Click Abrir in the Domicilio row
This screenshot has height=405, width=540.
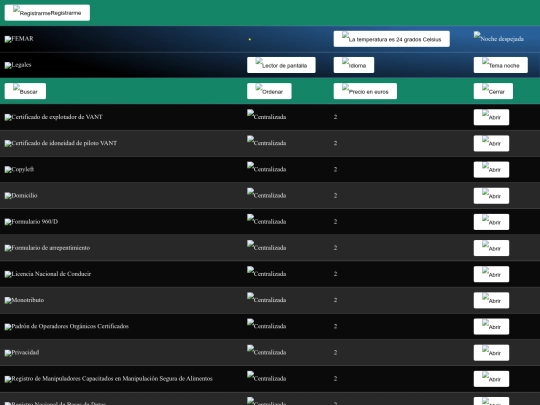click(491, 196)
